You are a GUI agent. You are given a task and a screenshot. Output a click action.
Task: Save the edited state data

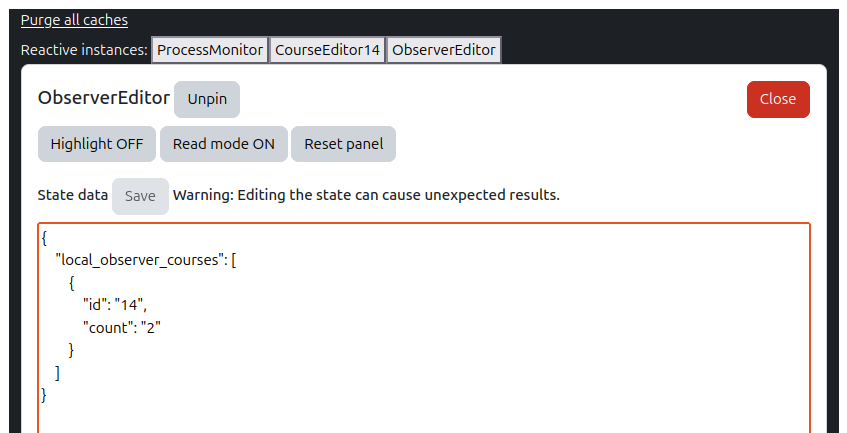140,196
